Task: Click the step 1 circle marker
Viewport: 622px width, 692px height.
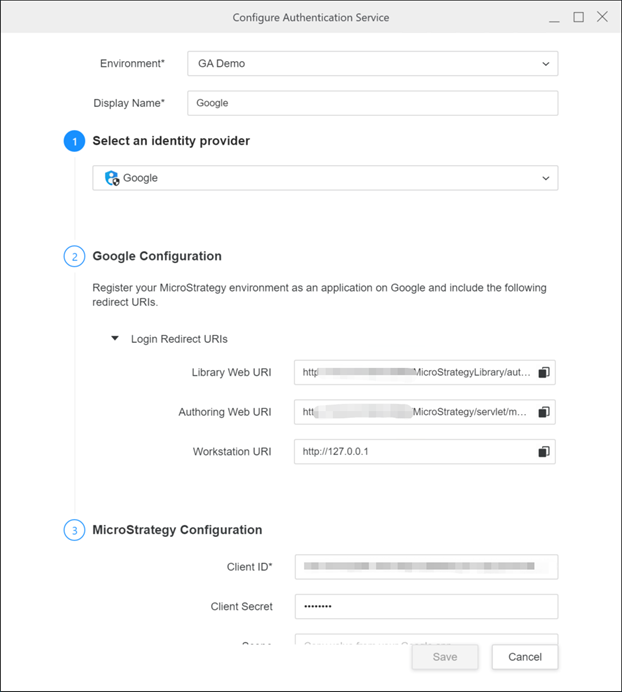Action: [x=74, y=142]
